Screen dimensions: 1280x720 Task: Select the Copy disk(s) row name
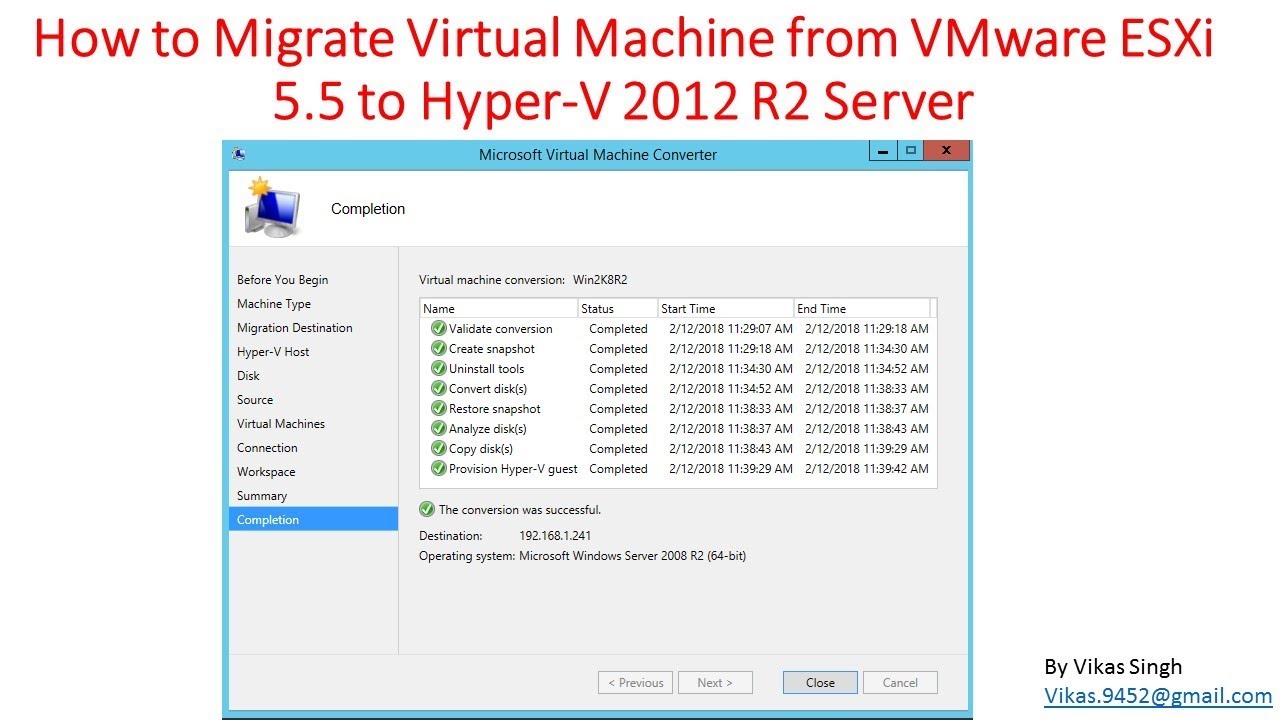481,449
